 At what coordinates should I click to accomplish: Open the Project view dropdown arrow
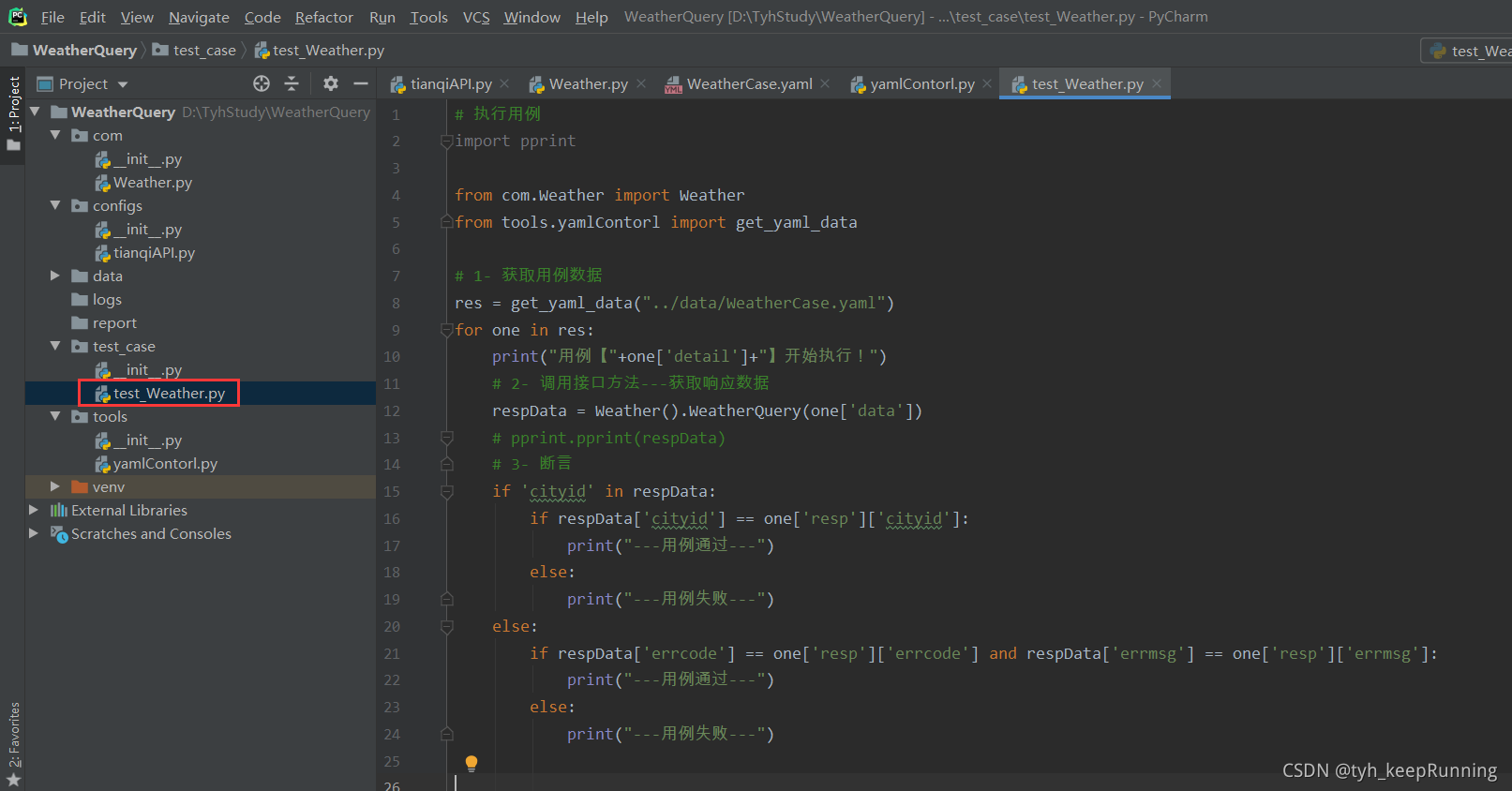point(123,84)
